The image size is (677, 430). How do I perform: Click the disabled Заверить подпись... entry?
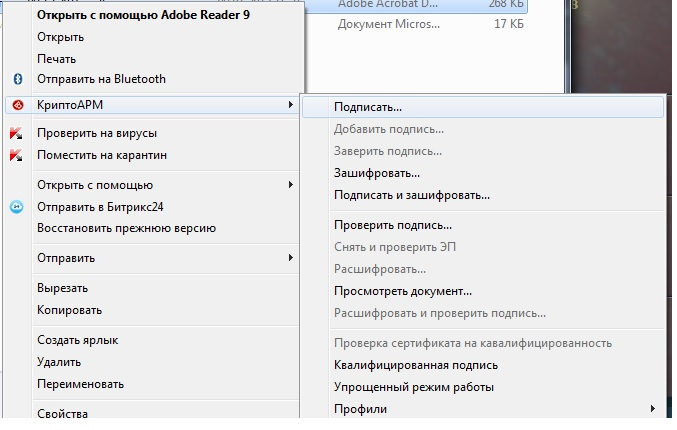(388, 151)
